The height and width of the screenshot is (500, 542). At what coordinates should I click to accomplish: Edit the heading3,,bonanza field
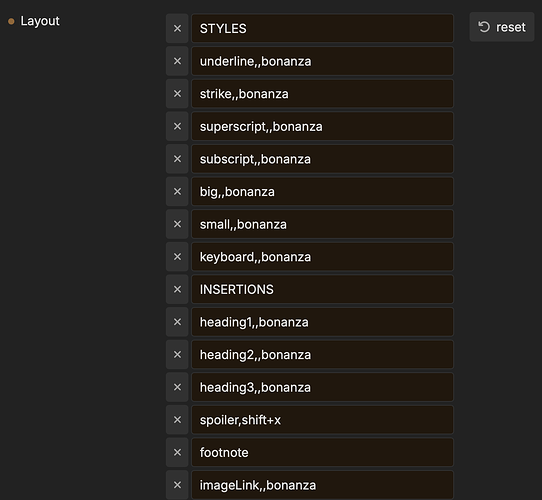coord(323,387)
